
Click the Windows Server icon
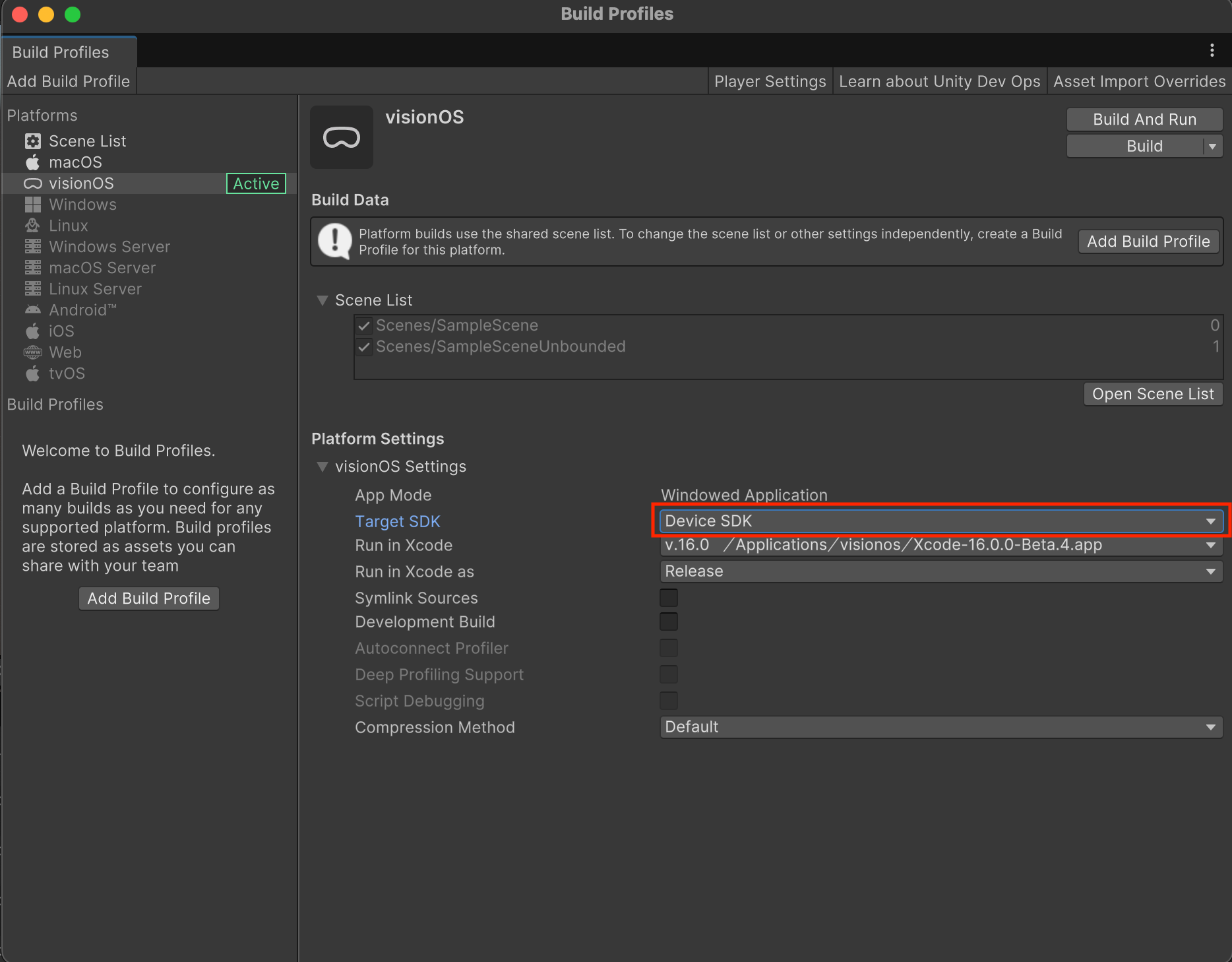click(33, 247)
